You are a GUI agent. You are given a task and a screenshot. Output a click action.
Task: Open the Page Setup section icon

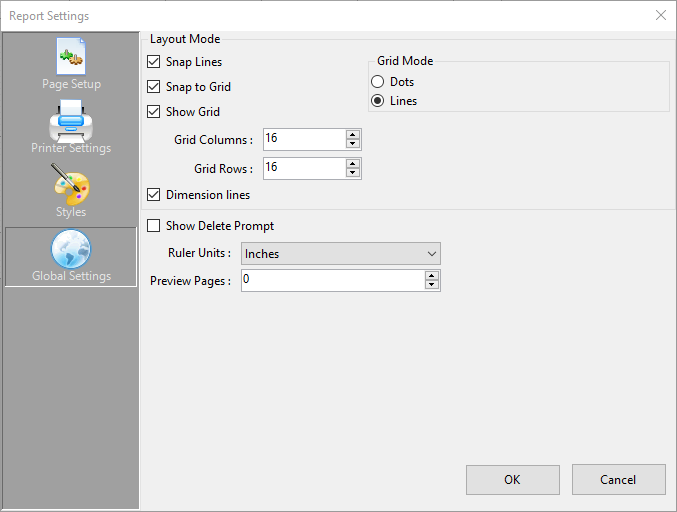point(71,57)
